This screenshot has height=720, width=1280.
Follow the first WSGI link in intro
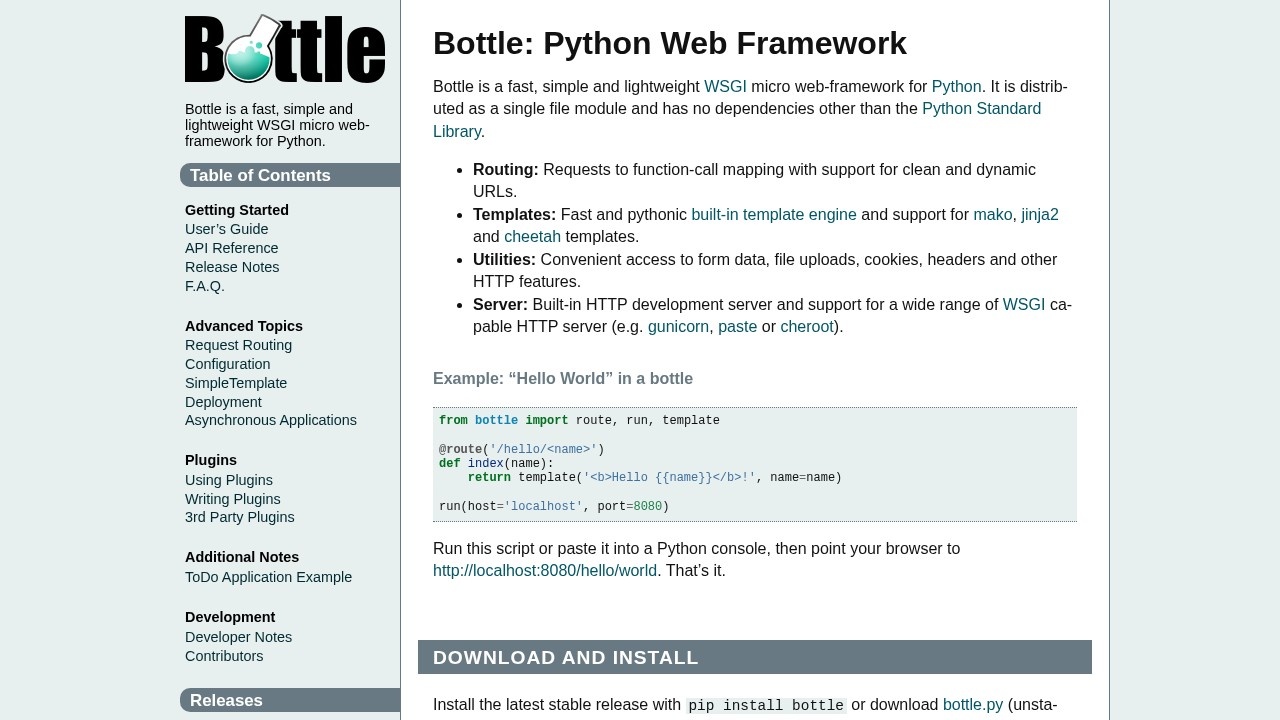[x=725, y=87]
